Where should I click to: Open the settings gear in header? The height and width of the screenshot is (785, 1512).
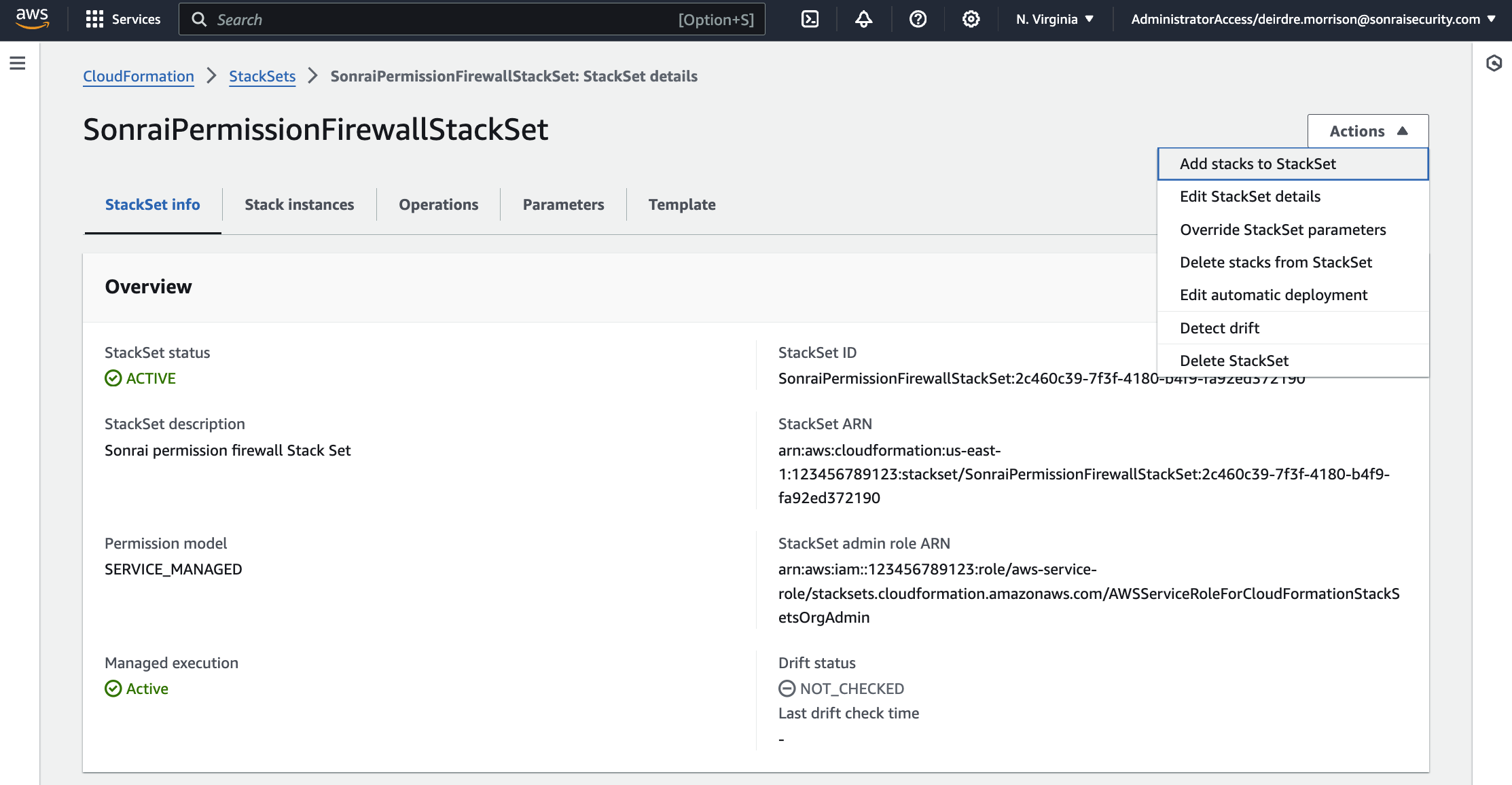click(x=971, y=19)
